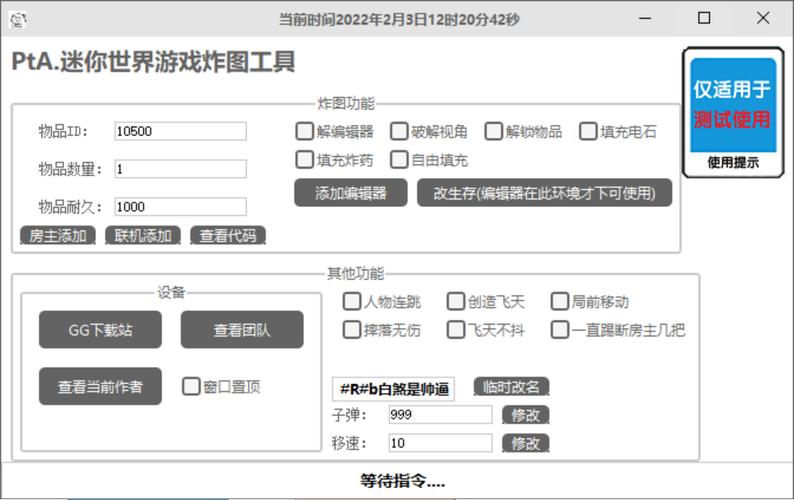This screenshot has width=794, height=500.
Task: Click the 移速 input field
Action: tap(440, 443)
